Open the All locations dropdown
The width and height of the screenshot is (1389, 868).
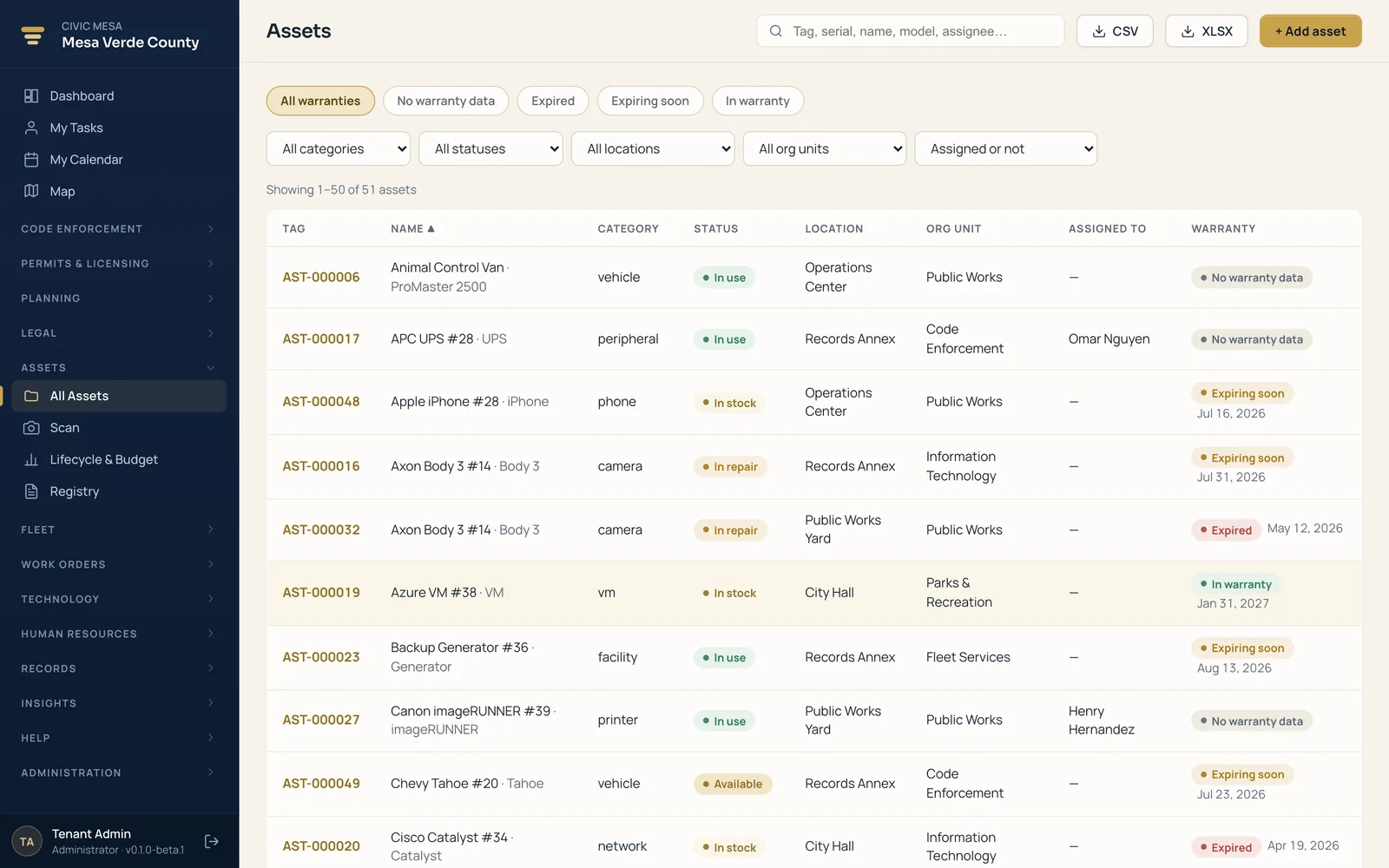coord(653,148)
